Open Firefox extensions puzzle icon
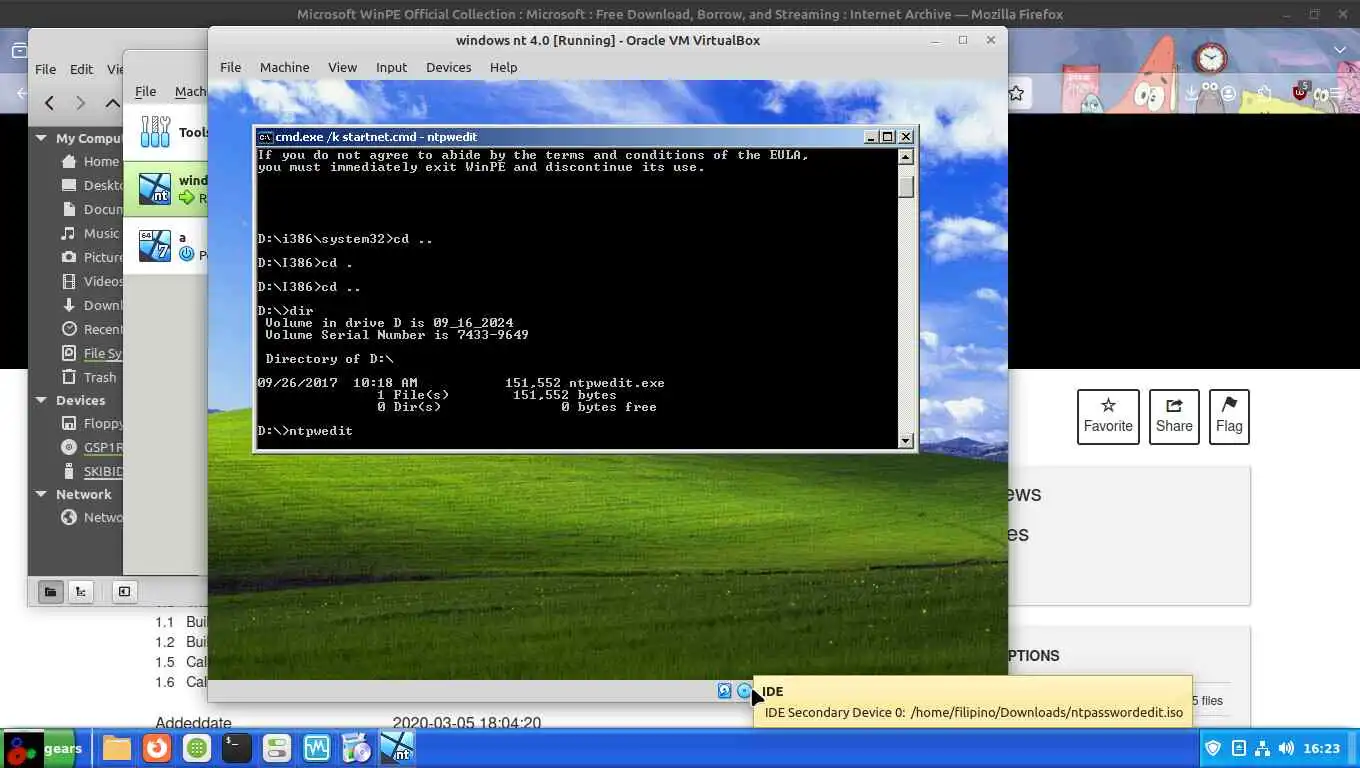1360x768 pixels. 1265,93
